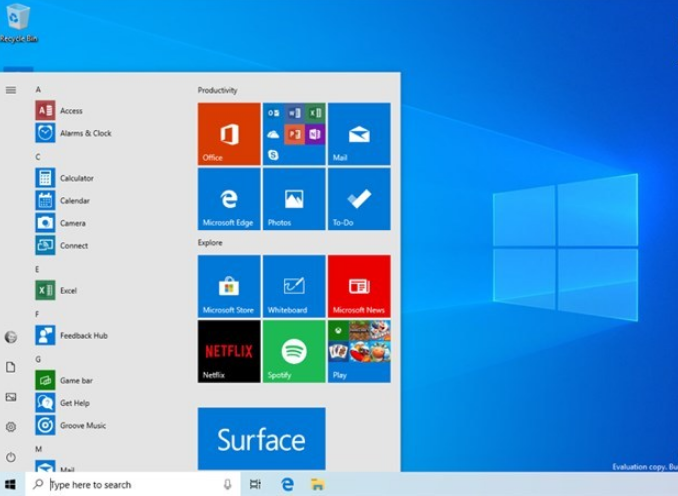This screenshot has height=496, width=678.
Task: Launch Groove Music
Action: 70,426
